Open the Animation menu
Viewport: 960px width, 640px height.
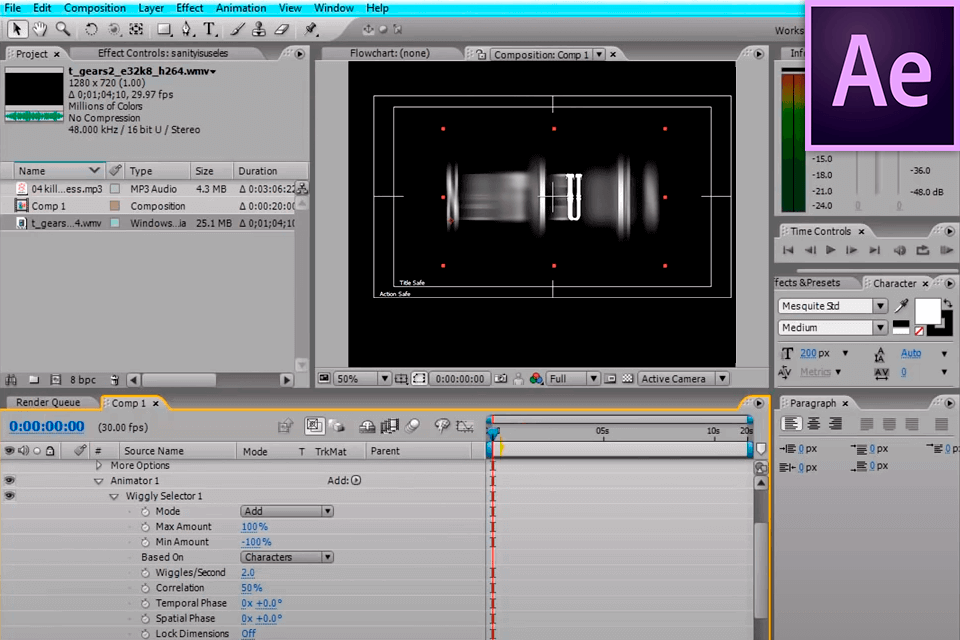coord(241,8)
